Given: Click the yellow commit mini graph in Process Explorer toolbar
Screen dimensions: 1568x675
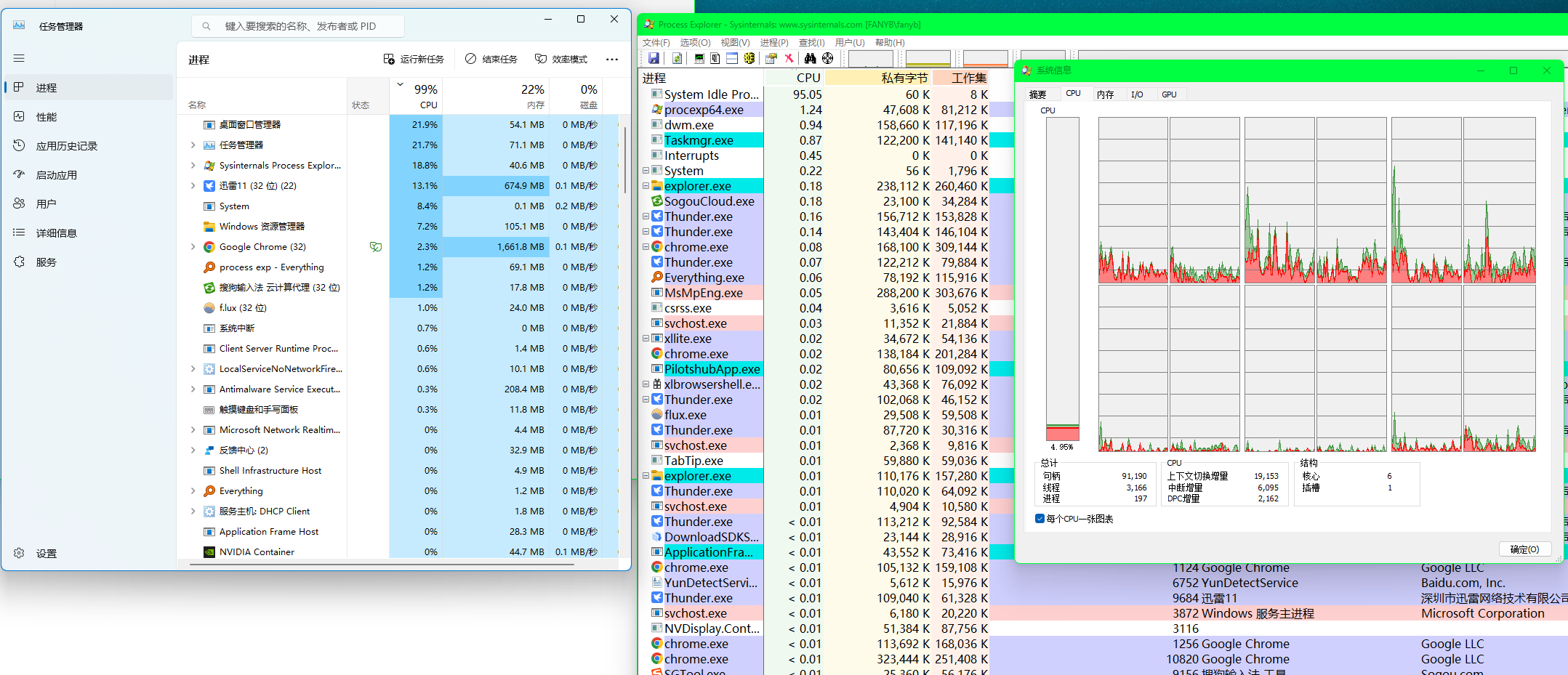Looking at the screenshot, I should (x=928, y=58).
